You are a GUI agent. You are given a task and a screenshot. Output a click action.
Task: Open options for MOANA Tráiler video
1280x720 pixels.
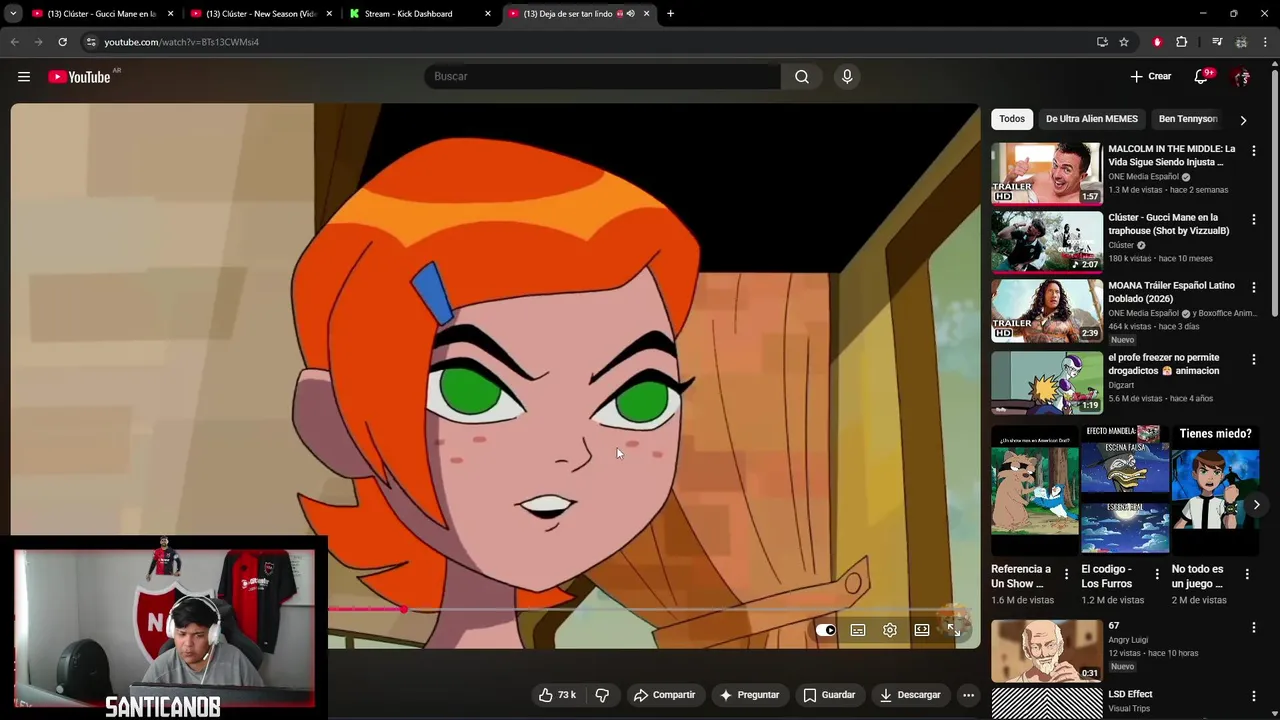coord(1254,287)
